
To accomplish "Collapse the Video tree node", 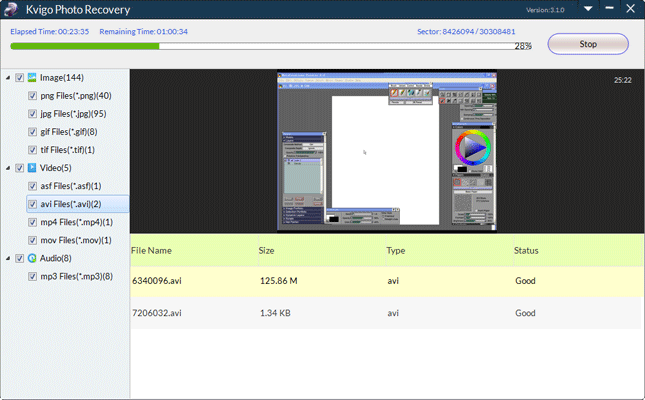I will pyautogui.click(x=8, y=168).
